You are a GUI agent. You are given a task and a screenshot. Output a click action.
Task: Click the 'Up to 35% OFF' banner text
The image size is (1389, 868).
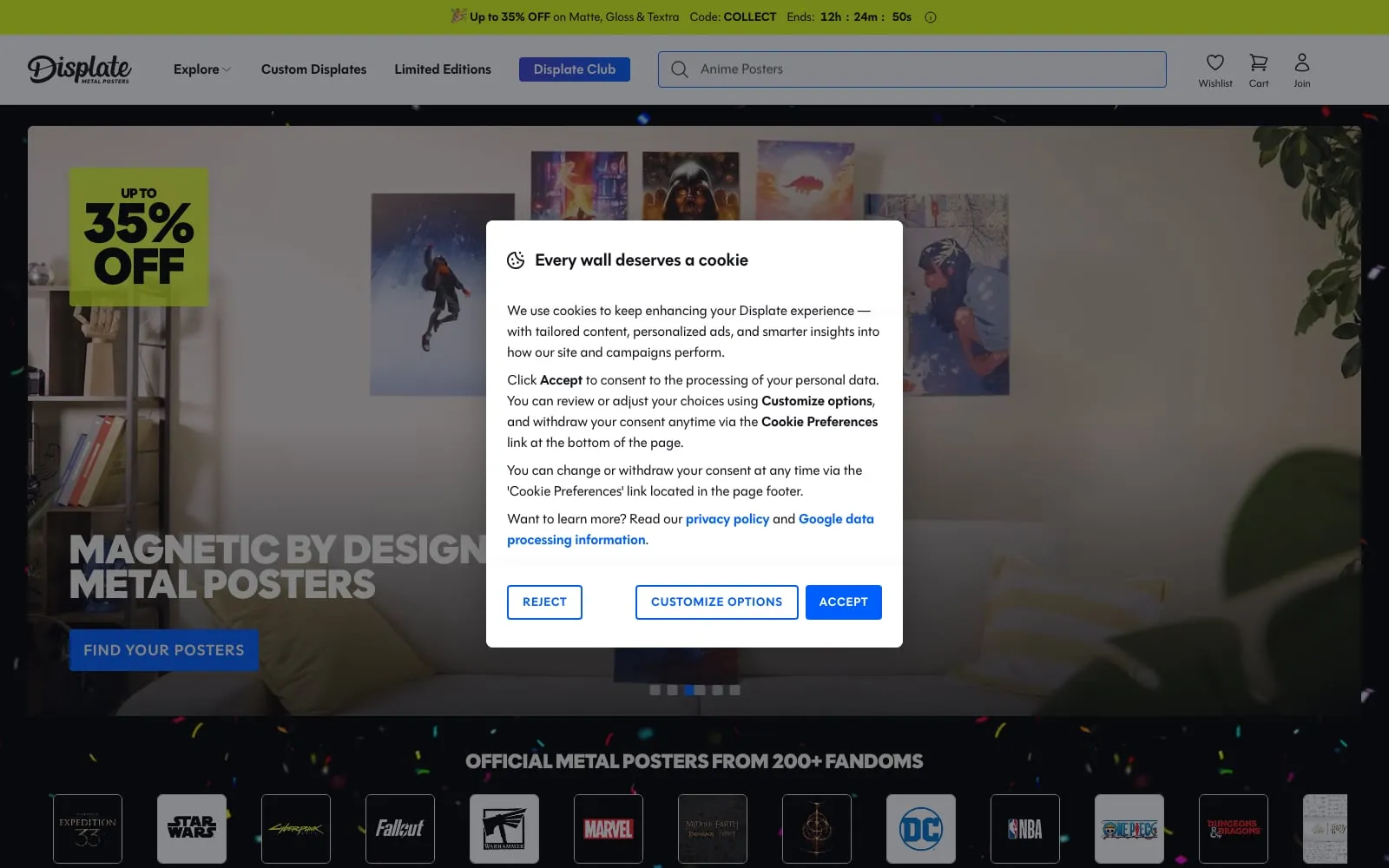(x=510, y=16)
